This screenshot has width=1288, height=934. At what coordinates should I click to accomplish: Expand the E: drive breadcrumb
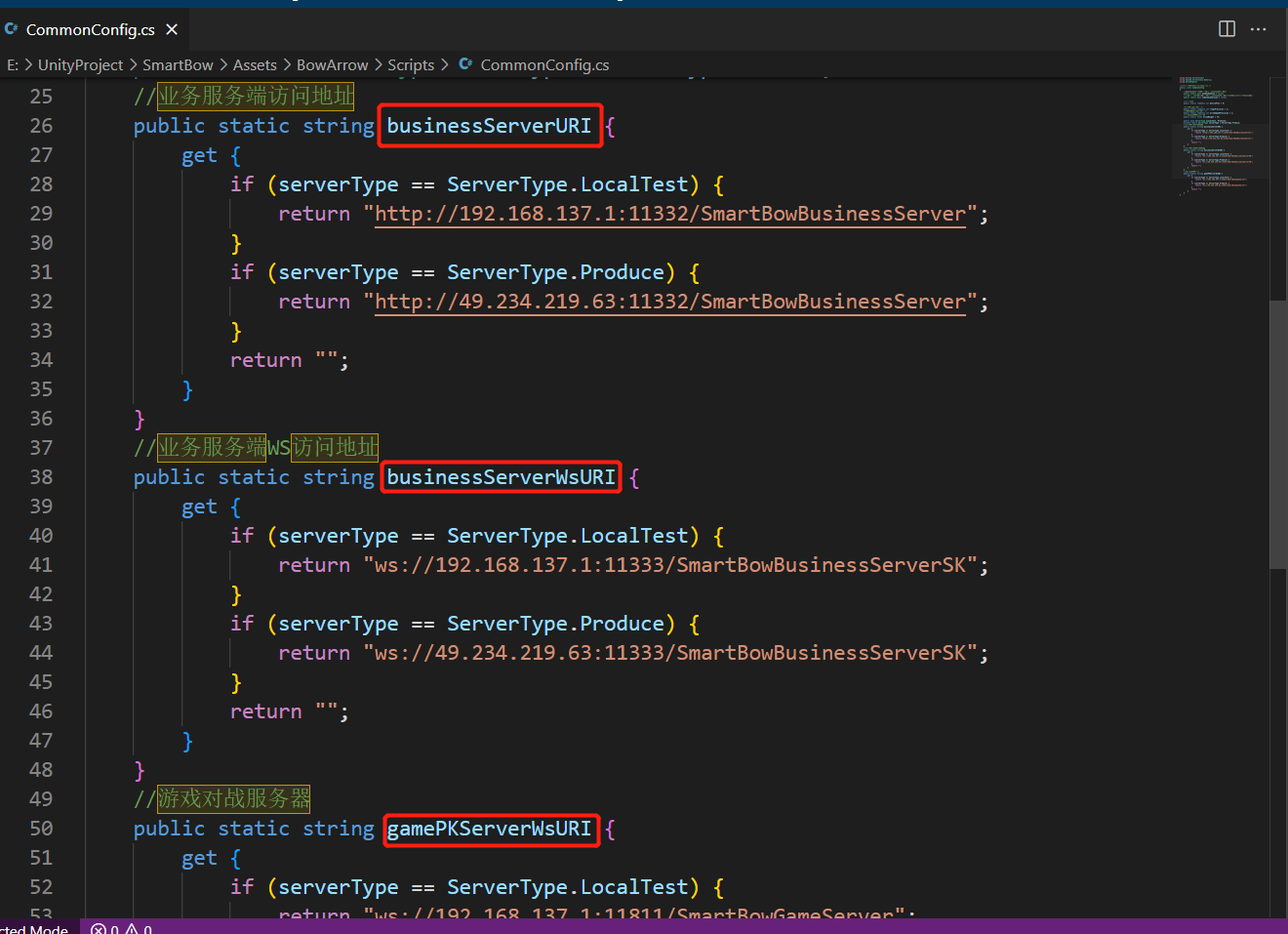point(13,64)
